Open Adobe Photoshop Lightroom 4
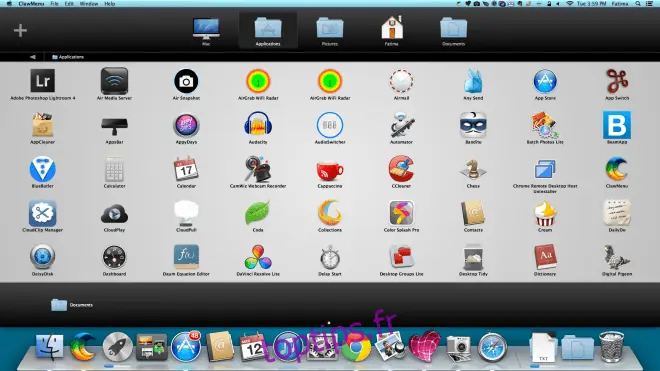Viewport: 660px width, 371px height. [x=43, y=81]
